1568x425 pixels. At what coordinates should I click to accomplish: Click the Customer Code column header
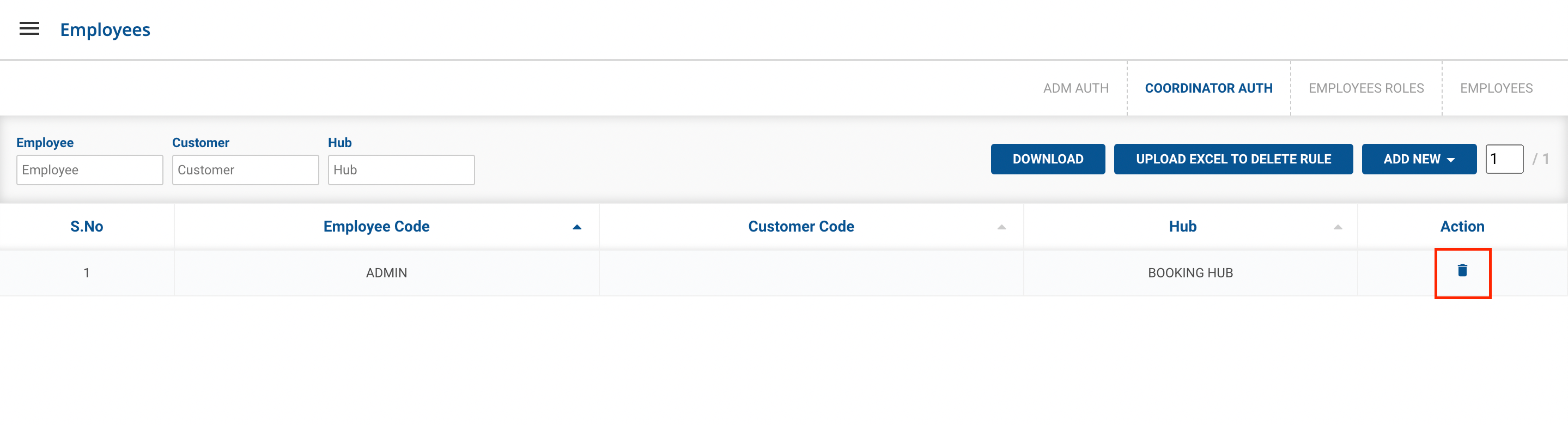(800, 227)
